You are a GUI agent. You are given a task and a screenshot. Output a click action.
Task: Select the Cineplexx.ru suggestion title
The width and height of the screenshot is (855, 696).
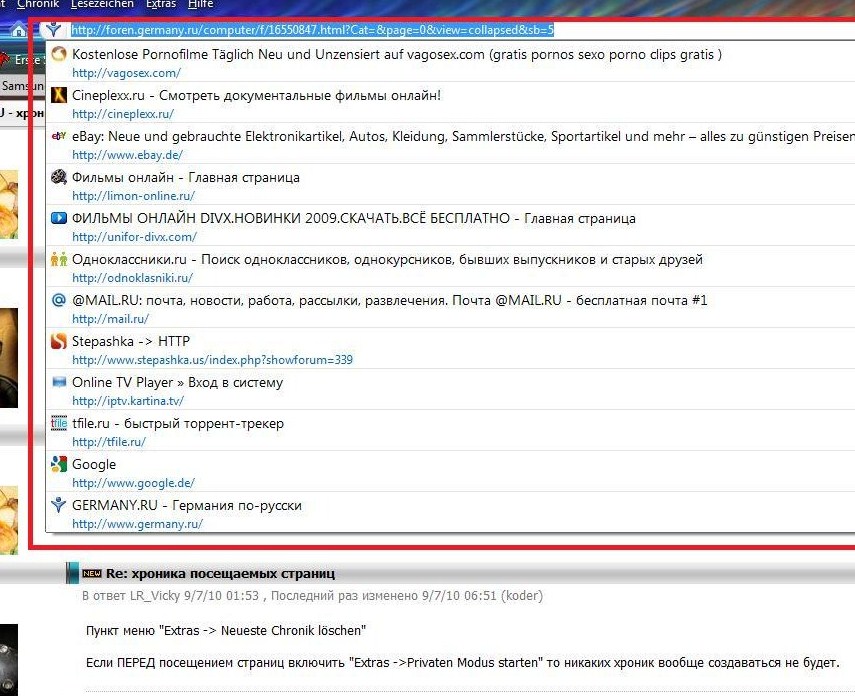click(256, 95)
